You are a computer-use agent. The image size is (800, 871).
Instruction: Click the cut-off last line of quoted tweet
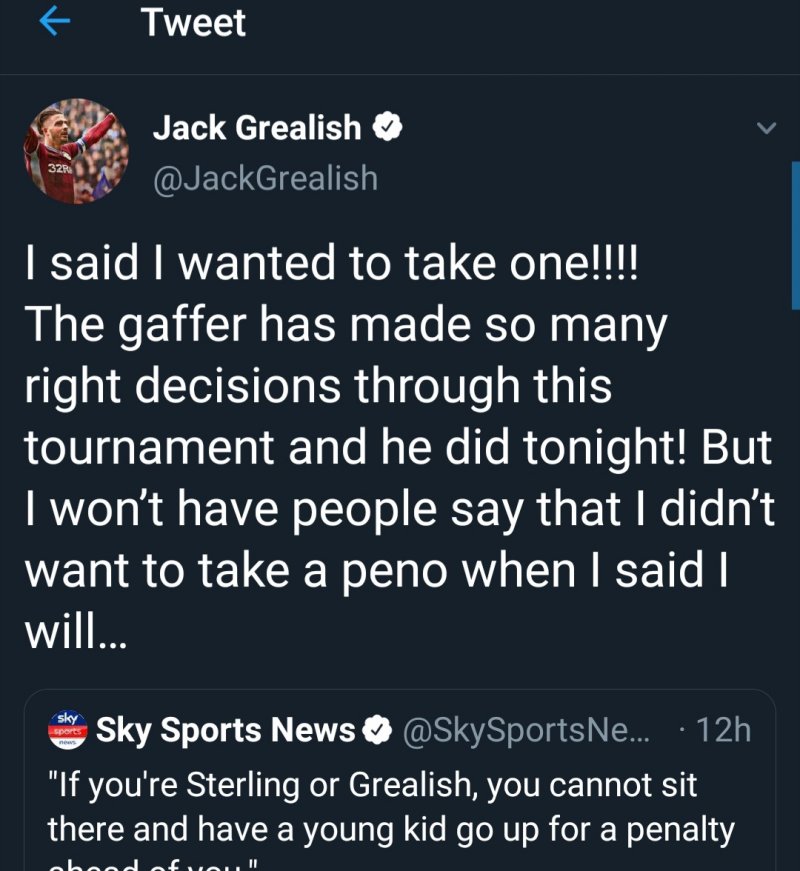[150, 863]
